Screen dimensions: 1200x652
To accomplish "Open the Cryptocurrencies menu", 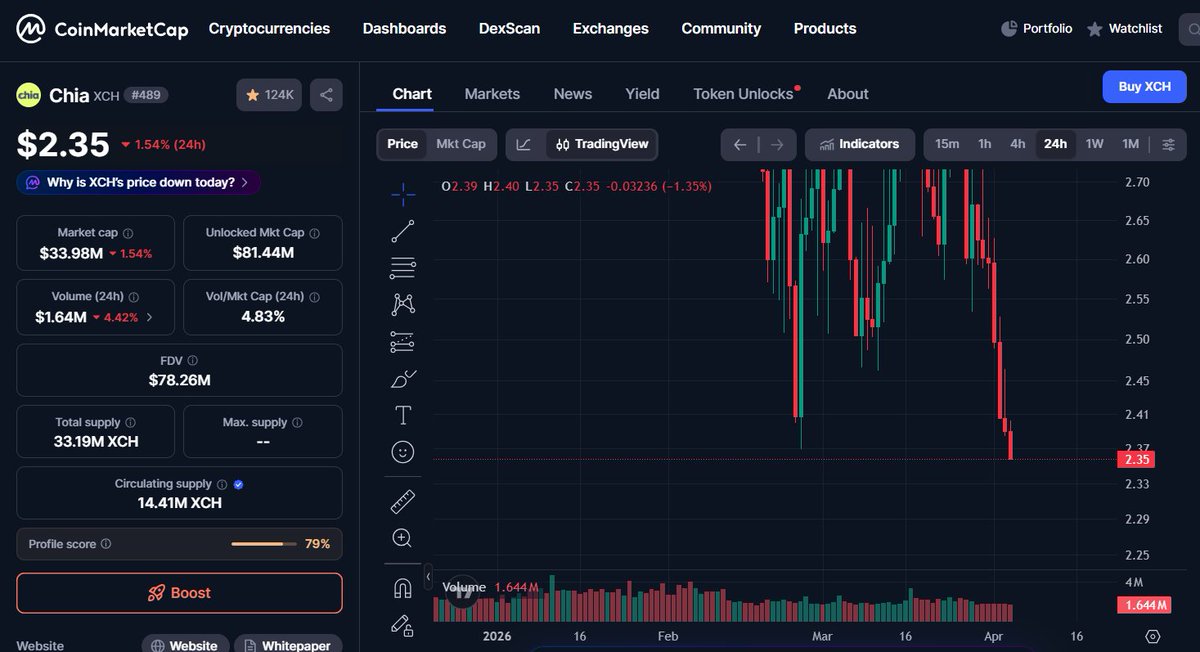I will click(269, 29).
